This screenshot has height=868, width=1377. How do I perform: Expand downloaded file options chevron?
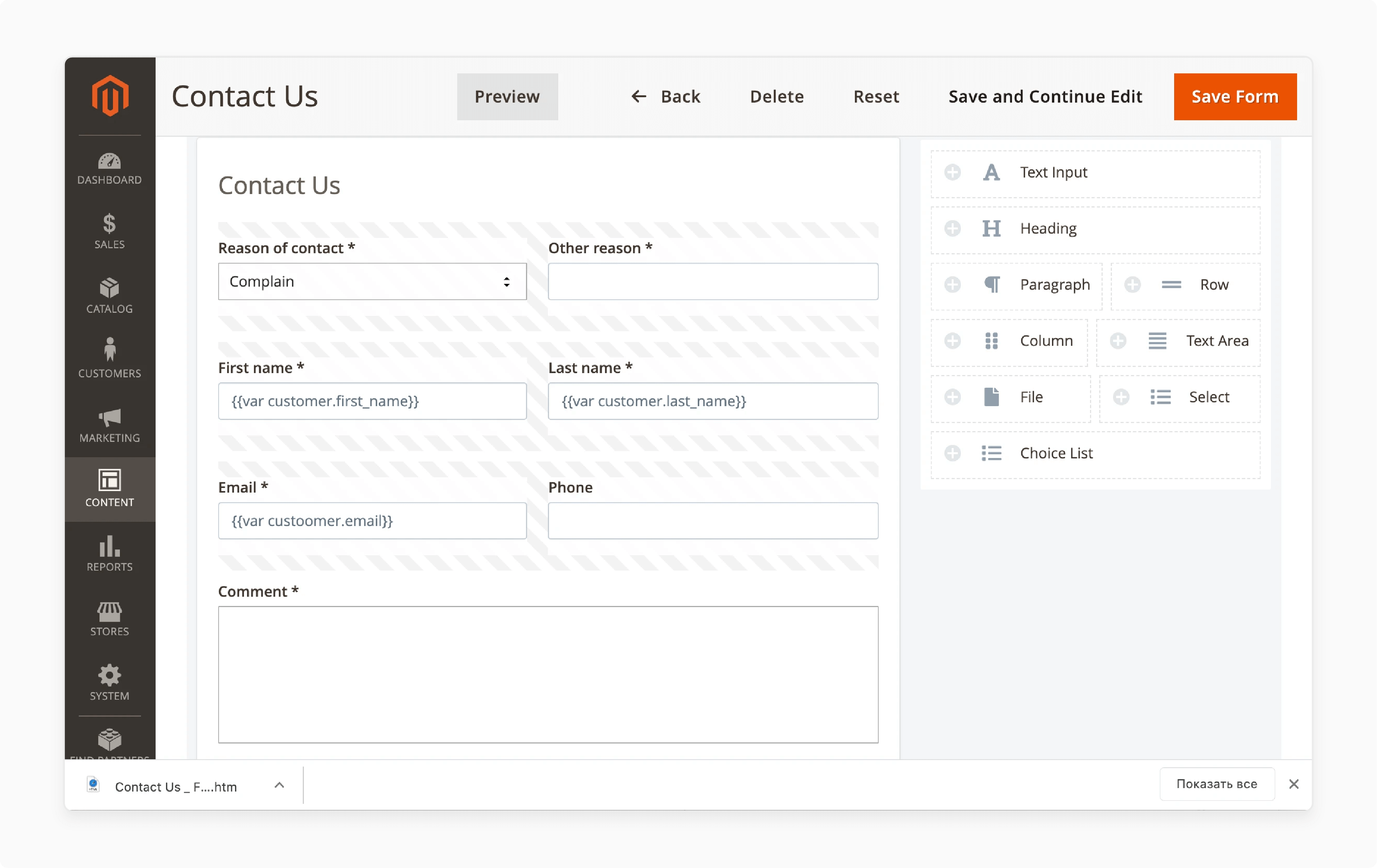279,785
